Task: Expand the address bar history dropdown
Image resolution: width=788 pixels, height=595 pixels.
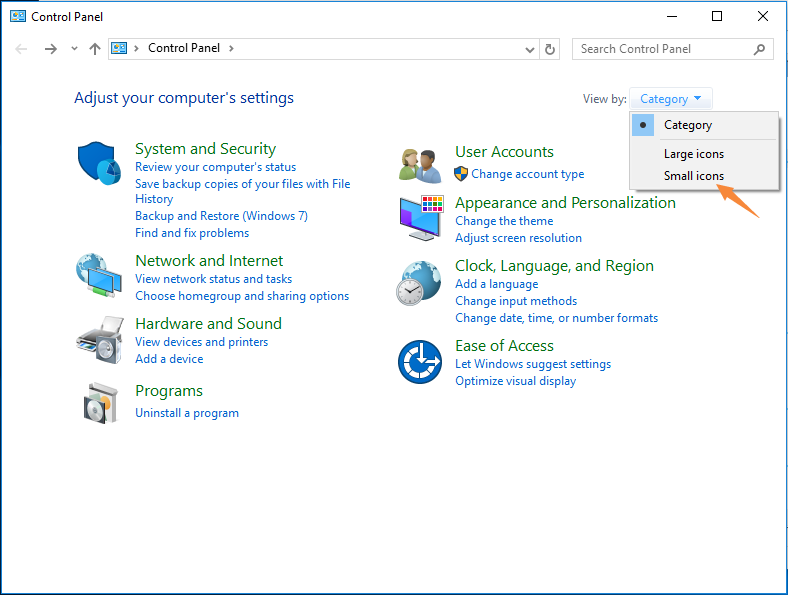Action: click(530, 49)
